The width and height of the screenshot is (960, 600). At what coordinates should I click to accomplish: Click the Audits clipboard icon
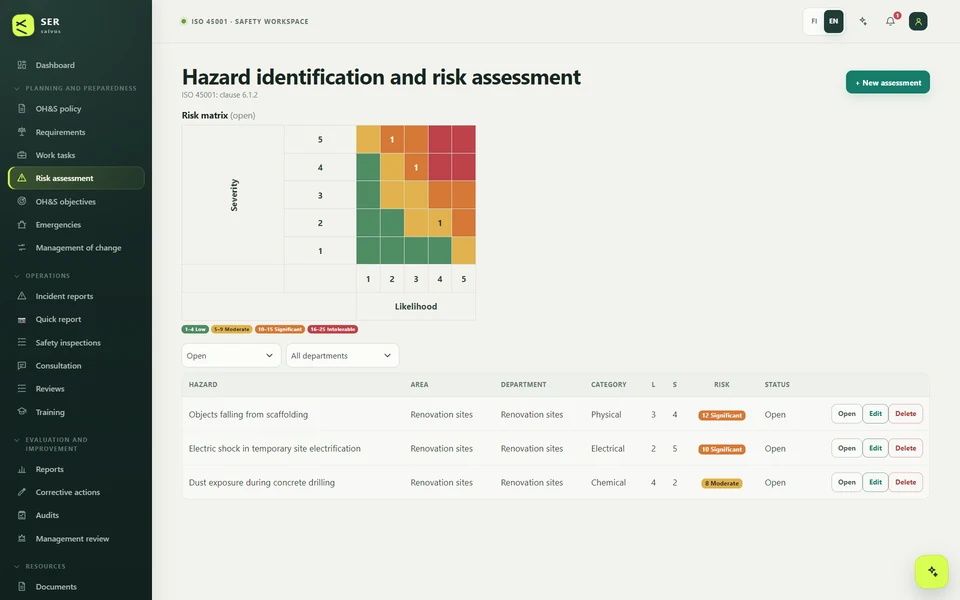coord(22,515)
